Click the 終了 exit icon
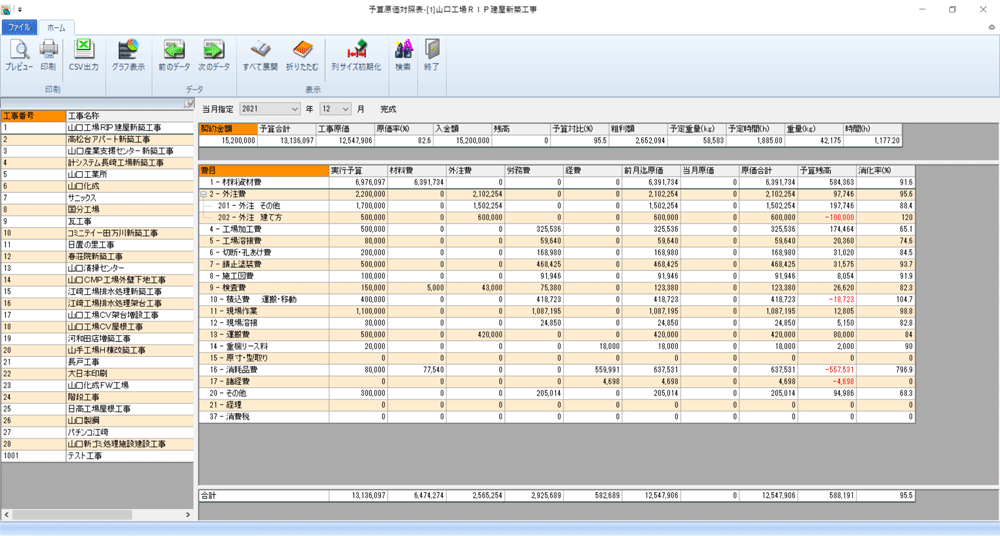 [x=431, y=54]
